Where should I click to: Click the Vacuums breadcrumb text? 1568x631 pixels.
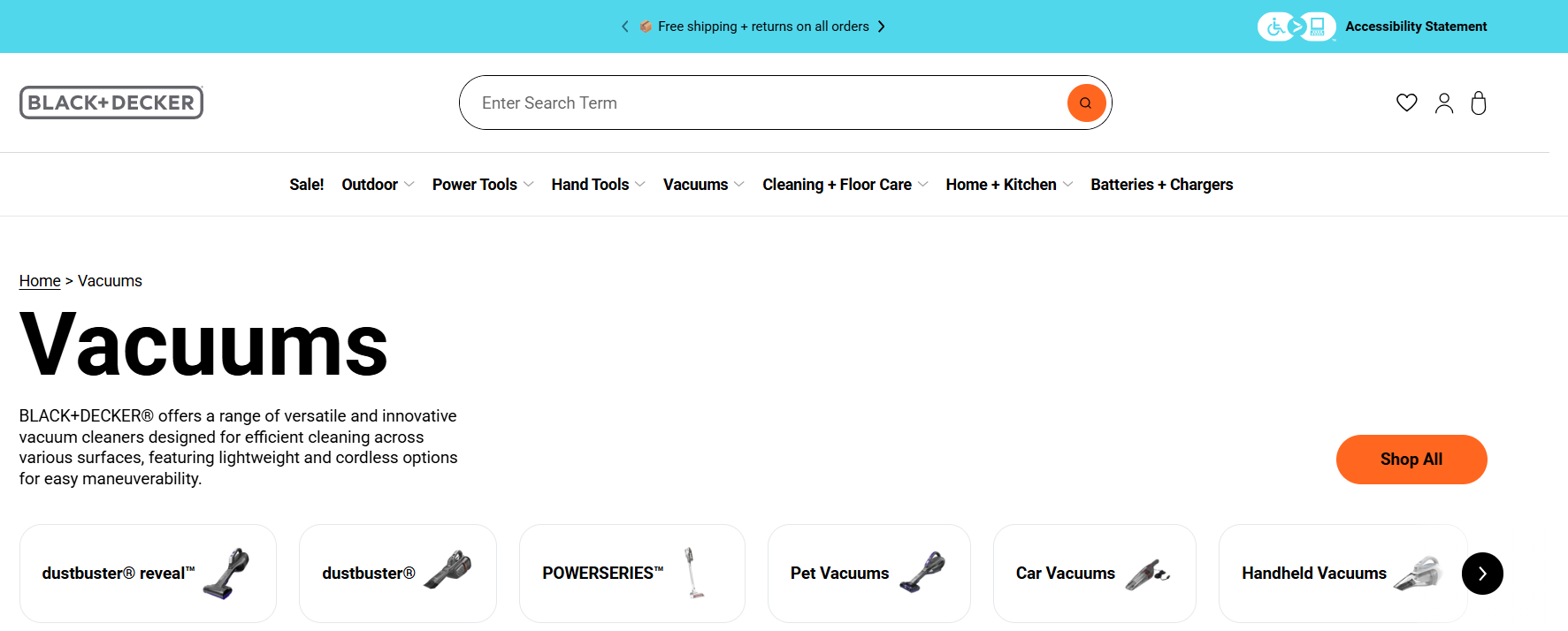[110, 281]
